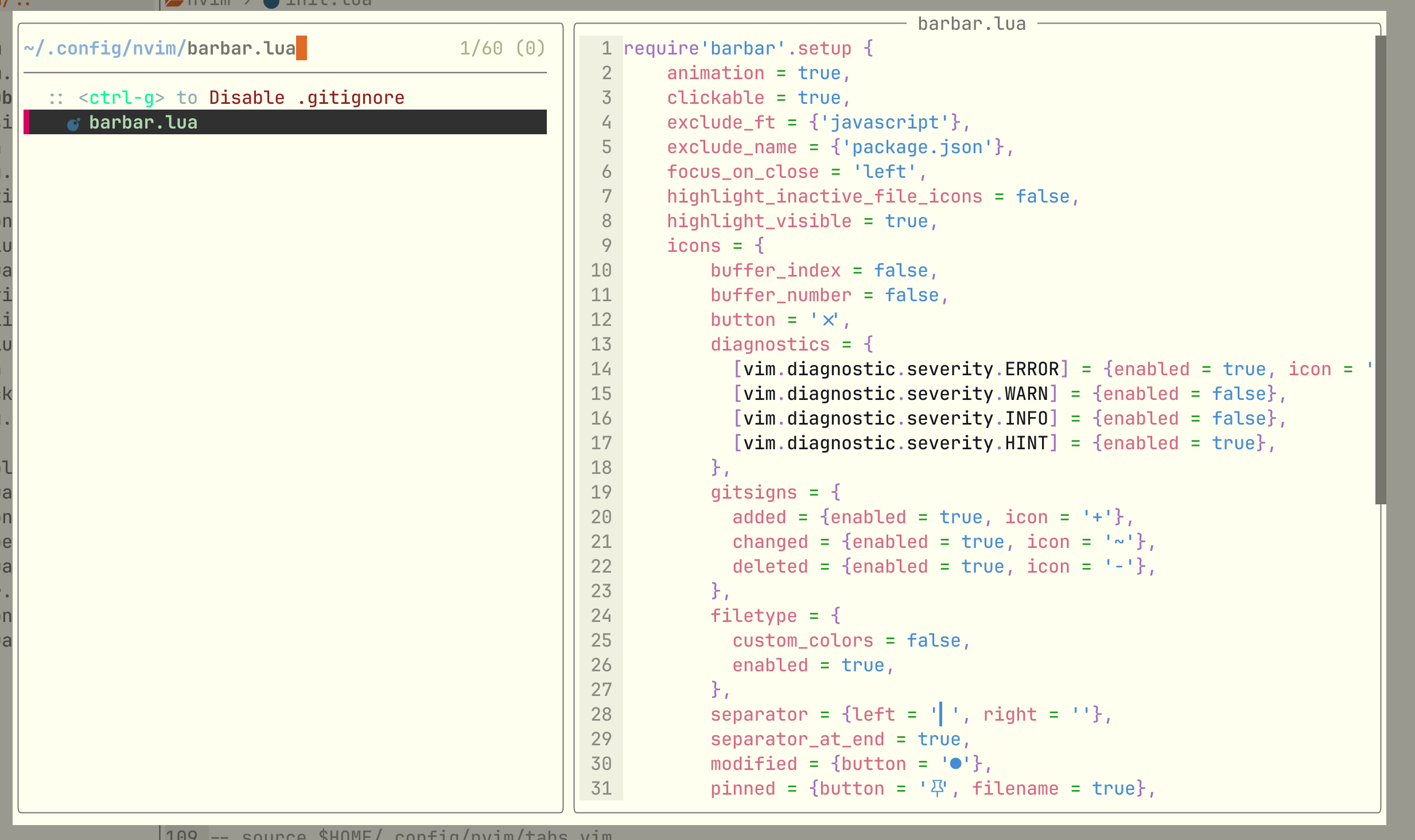Click the barbar.lua preview window title
This screenshot has height=840, width=1415.
point(971,24)
